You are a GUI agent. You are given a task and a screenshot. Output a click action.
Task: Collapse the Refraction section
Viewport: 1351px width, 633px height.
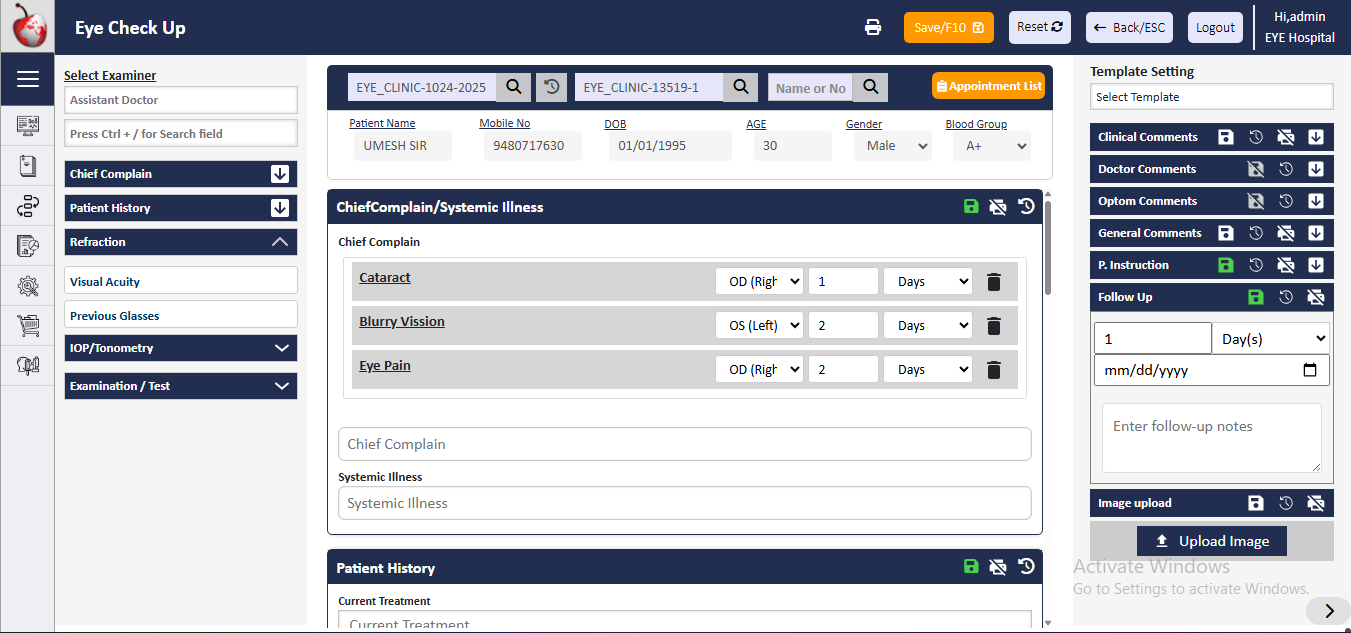pos(280,242)
